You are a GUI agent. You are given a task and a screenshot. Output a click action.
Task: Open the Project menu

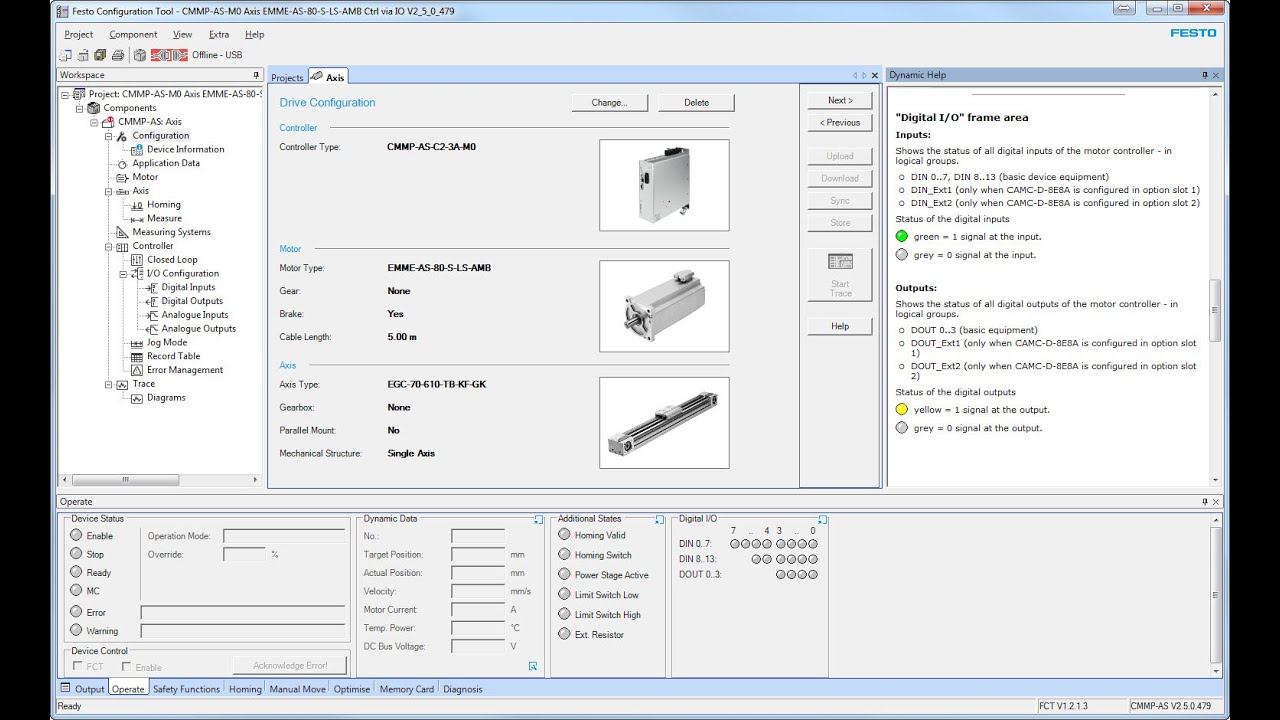[x=79, y=35]
